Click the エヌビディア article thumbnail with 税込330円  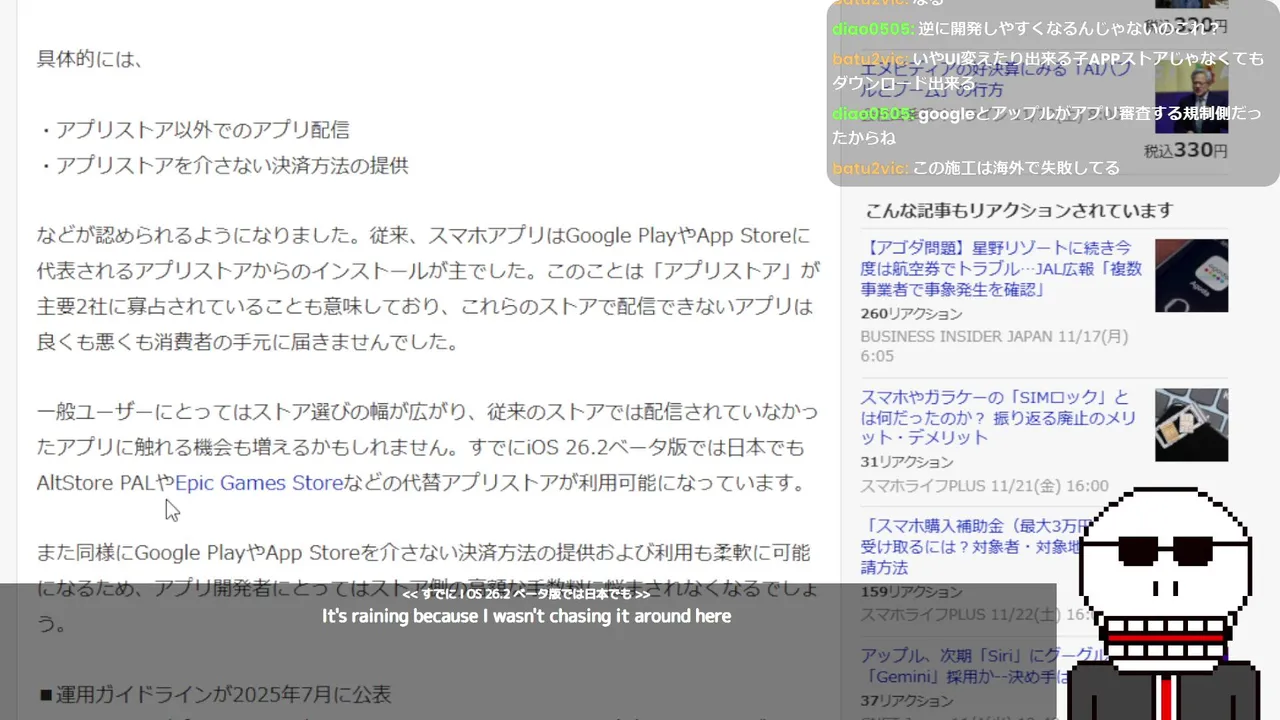[x=1191, y=95]
